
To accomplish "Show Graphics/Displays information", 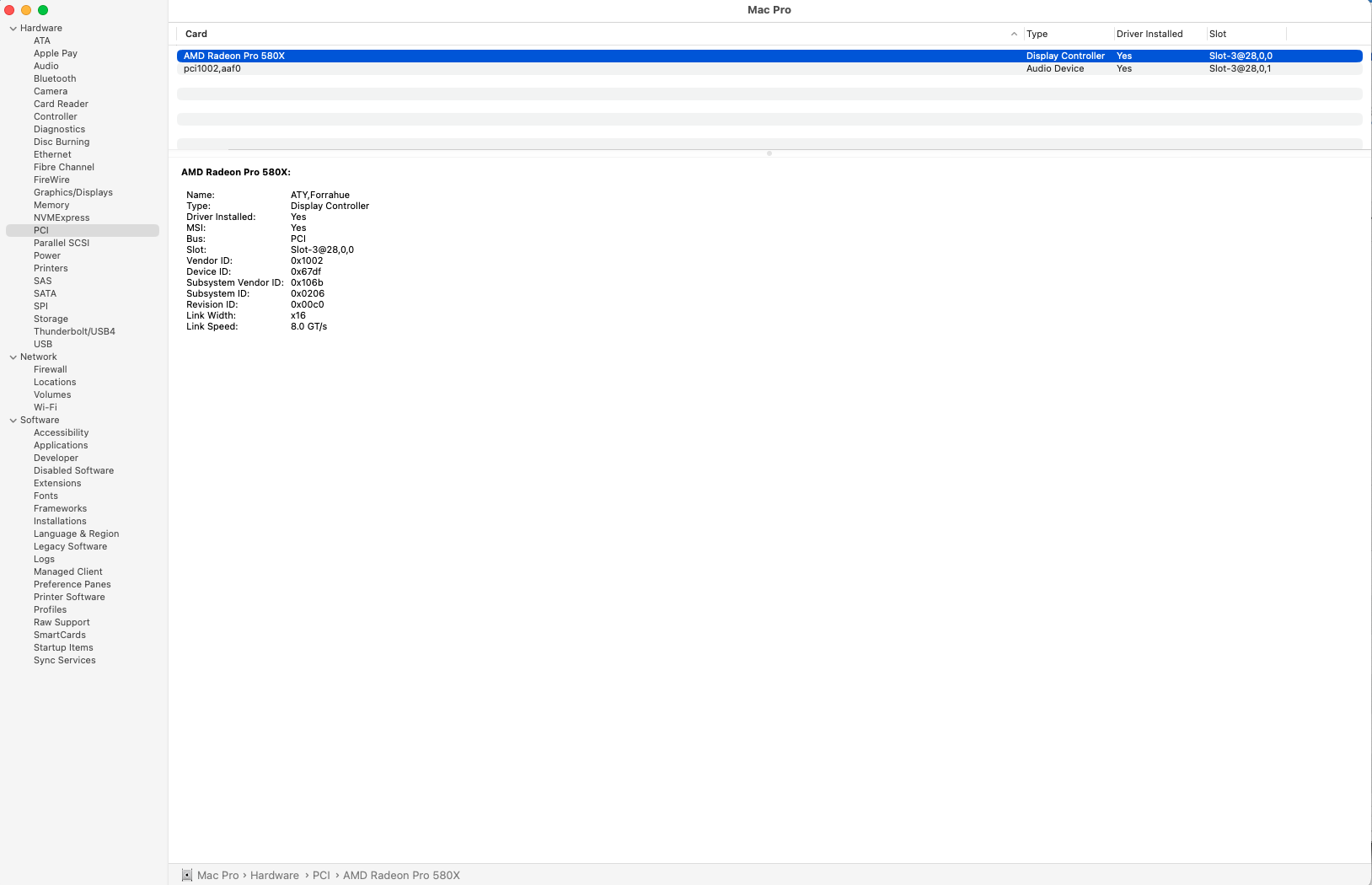I will 73,193.
